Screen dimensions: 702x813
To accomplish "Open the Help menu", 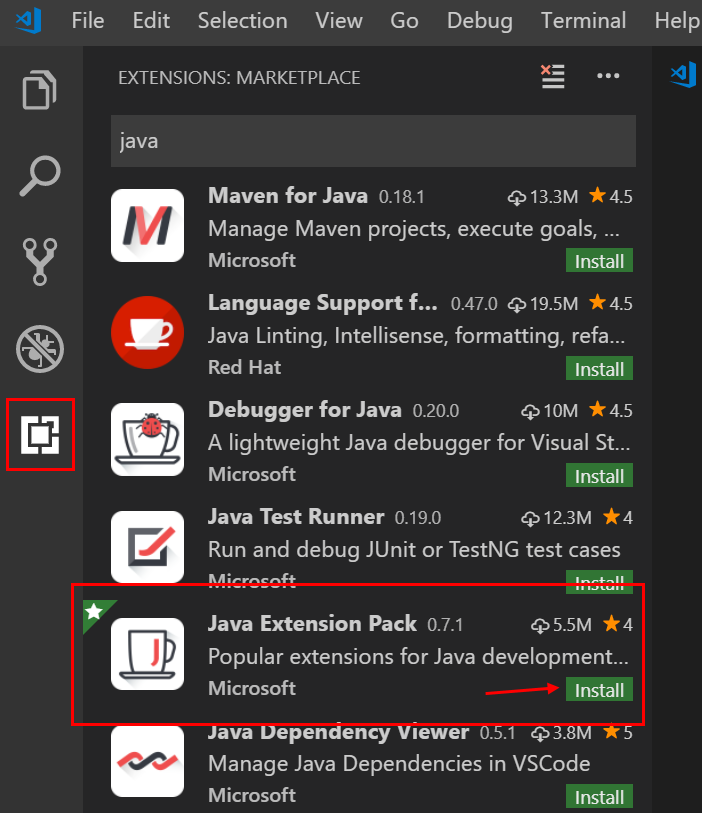I will coord(678,21).
